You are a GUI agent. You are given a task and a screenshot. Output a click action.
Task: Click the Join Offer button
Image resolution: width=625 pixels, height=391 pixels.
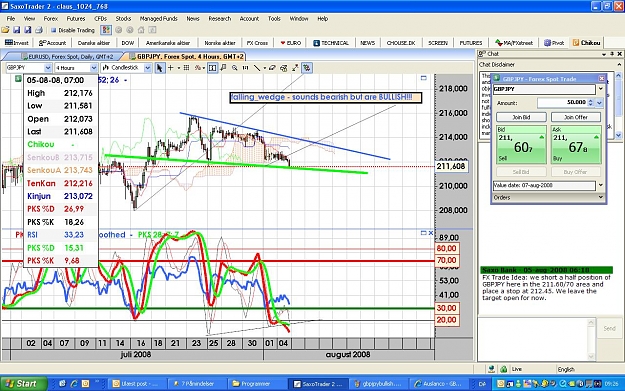pos(576,117)
